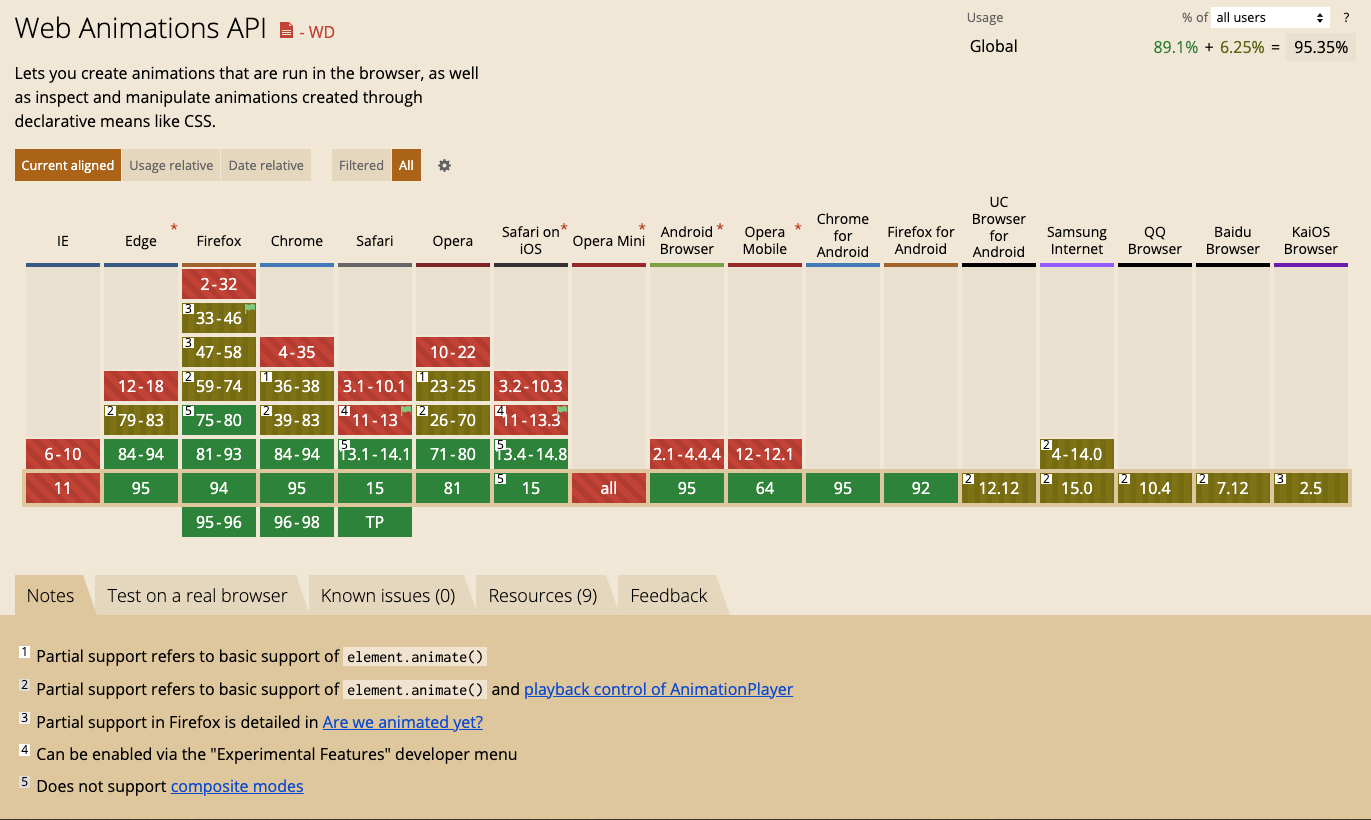1371x820 pixels.
Task: Click the KaiOS Browser column header
Action: click(1311, 241)
